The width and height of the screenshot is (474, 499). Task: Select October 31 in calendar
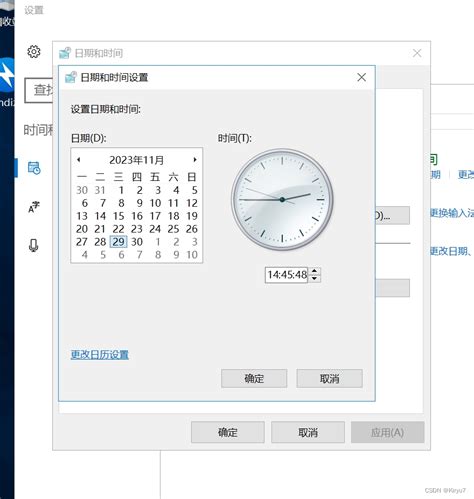(x=100, y=190)
